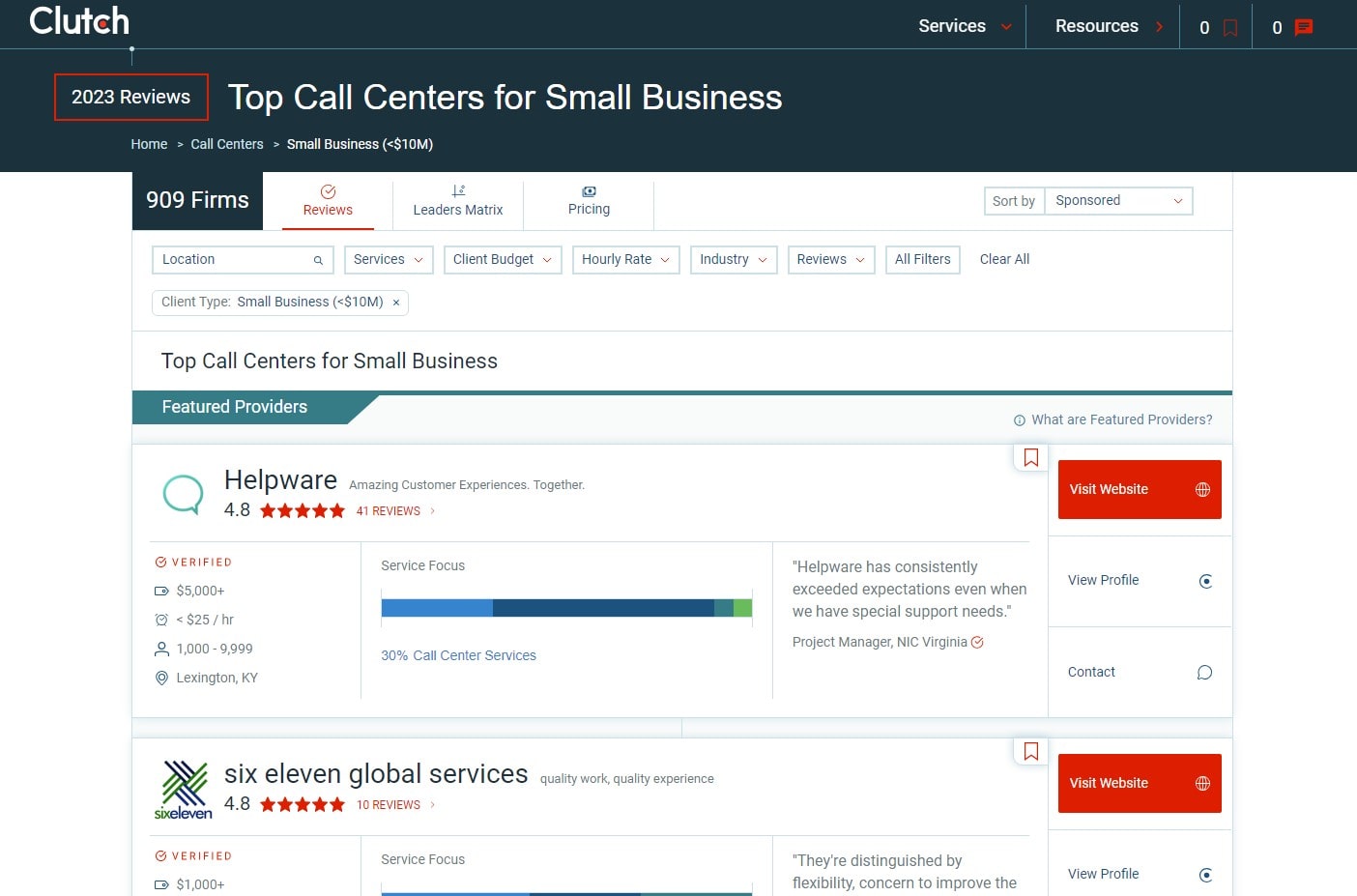
Task: Click six eleven five-star rating
Action: (x=303, y=805)
